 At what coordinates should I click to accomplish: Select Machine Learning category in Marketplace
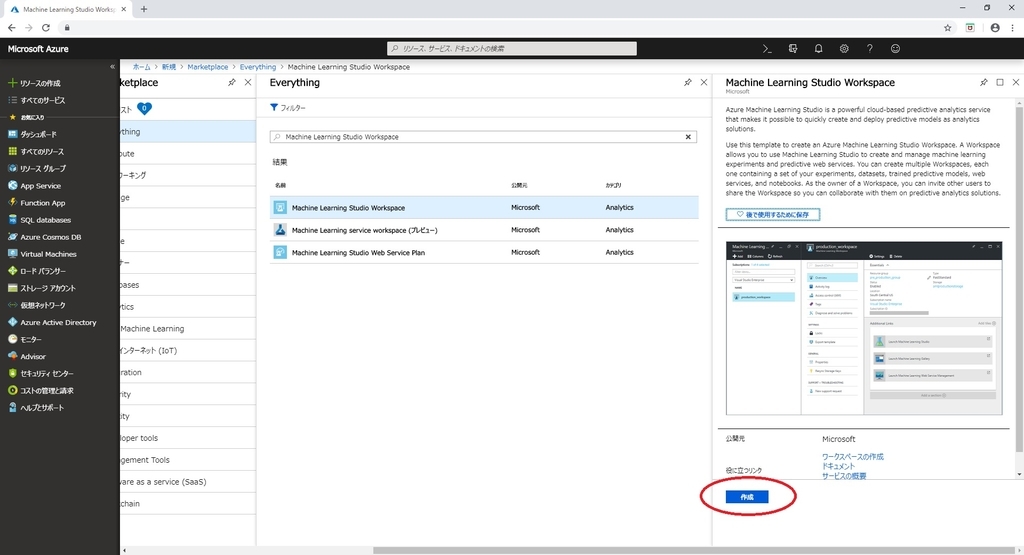(x=187, y=328)
